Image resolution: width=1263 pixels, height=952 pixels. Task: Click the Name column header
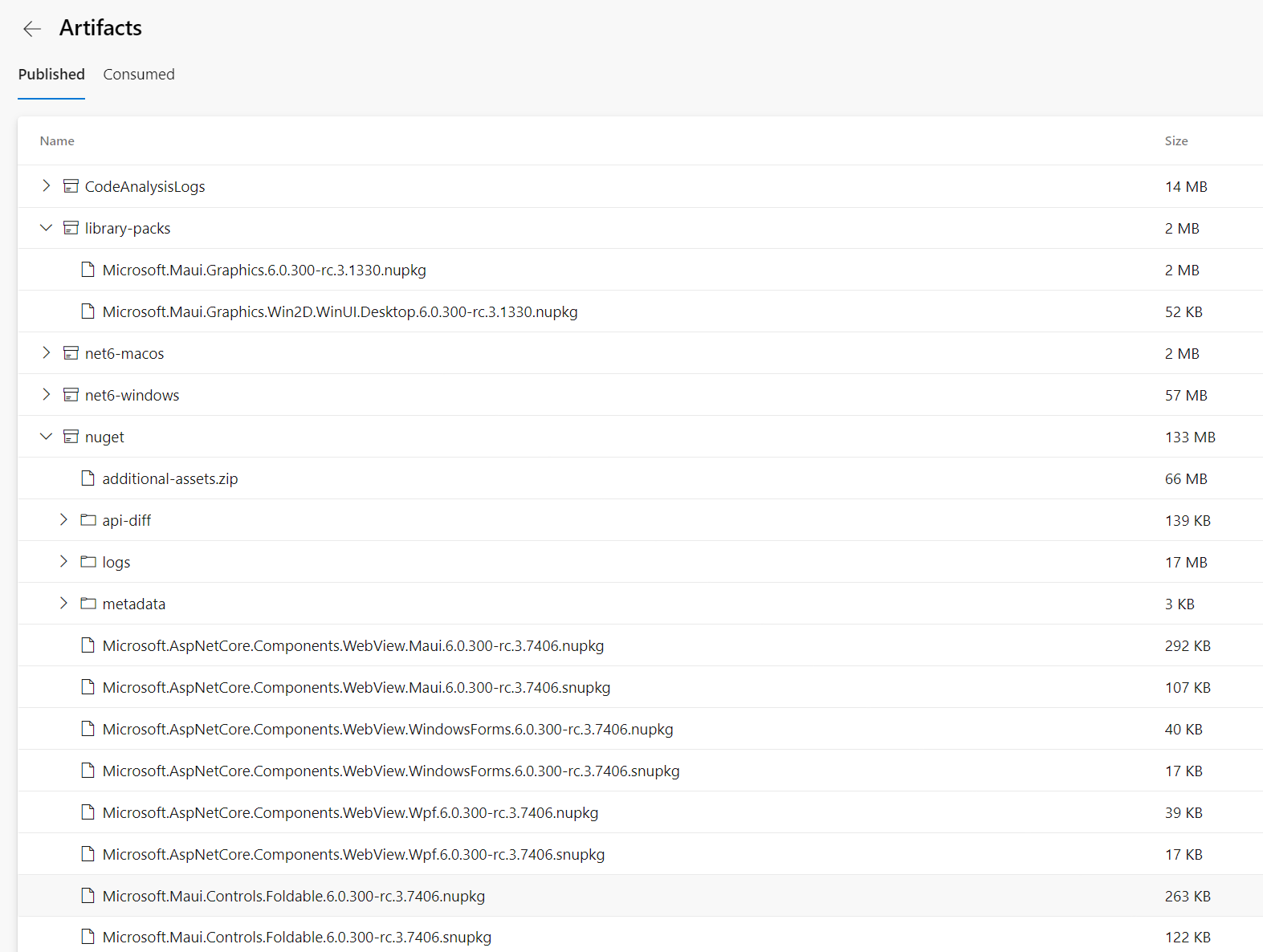coord(57,140)
